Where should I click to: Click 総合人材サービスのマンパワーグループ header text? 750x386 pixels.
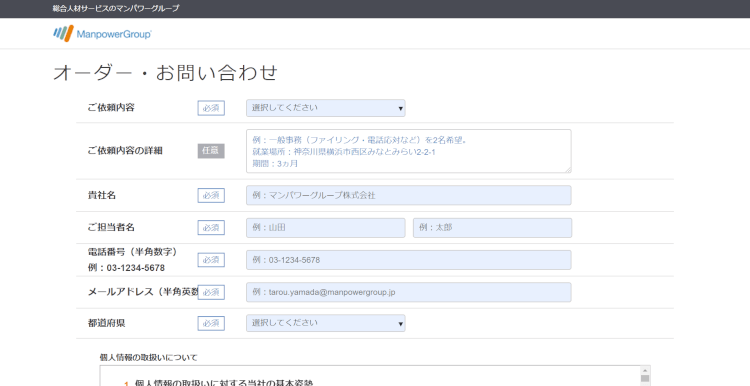(x=116, y=9)
